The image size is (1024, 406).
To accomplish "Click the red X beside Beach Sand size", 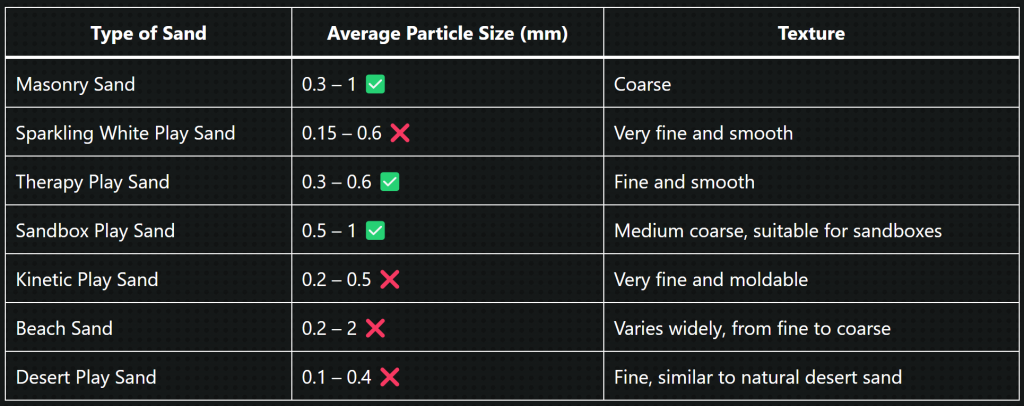I will click(375, 328).
